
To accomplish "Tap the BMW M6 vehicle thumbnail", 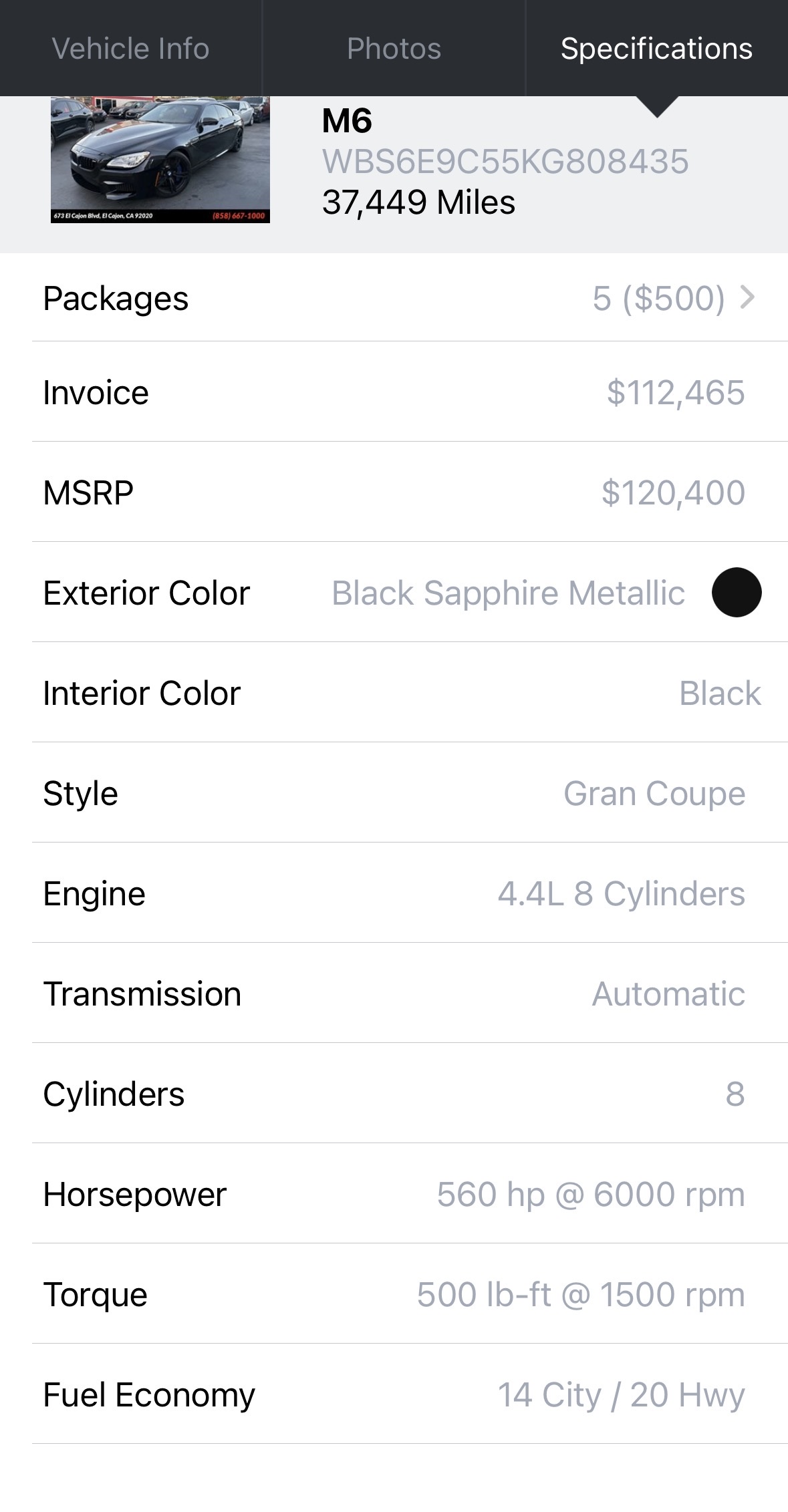I will tap(160, 160).
